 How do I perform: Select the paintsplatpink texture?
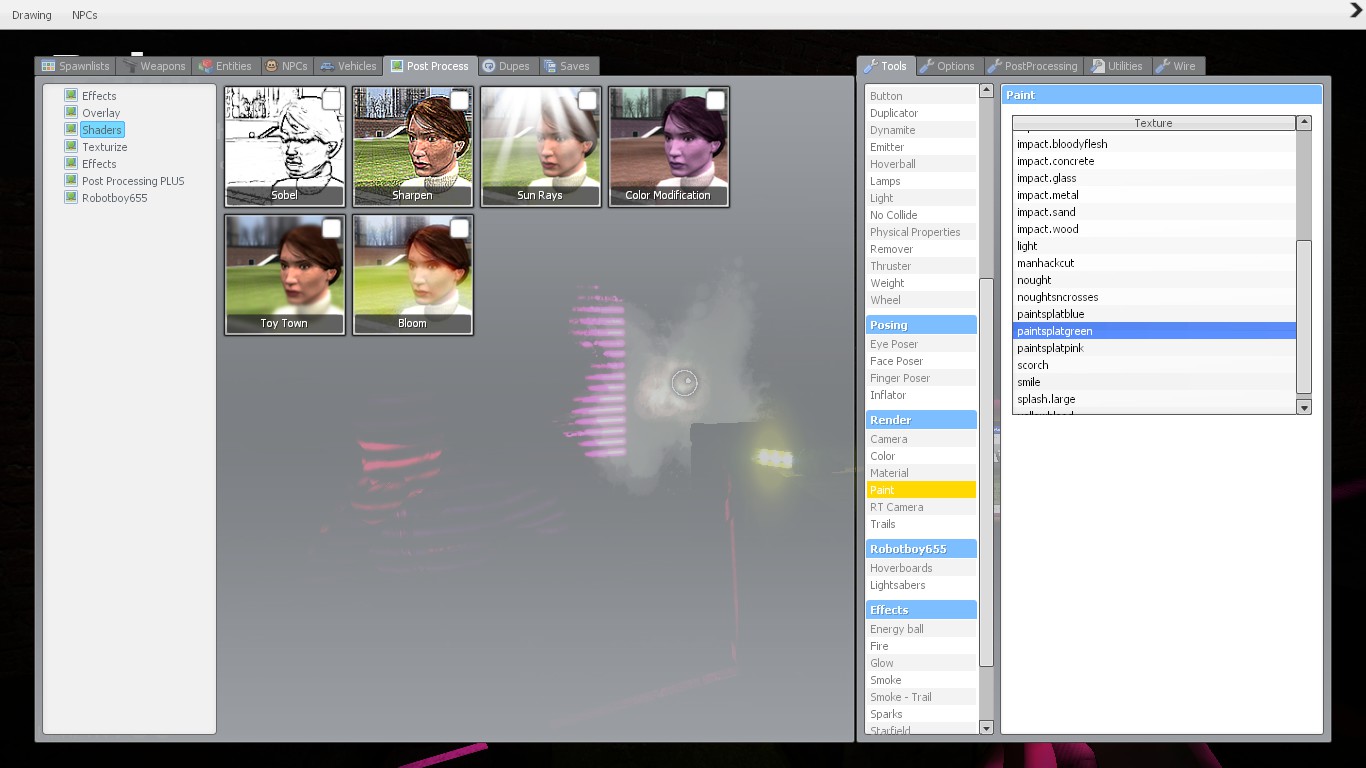pyautogui.click(x=1154, y=348)
